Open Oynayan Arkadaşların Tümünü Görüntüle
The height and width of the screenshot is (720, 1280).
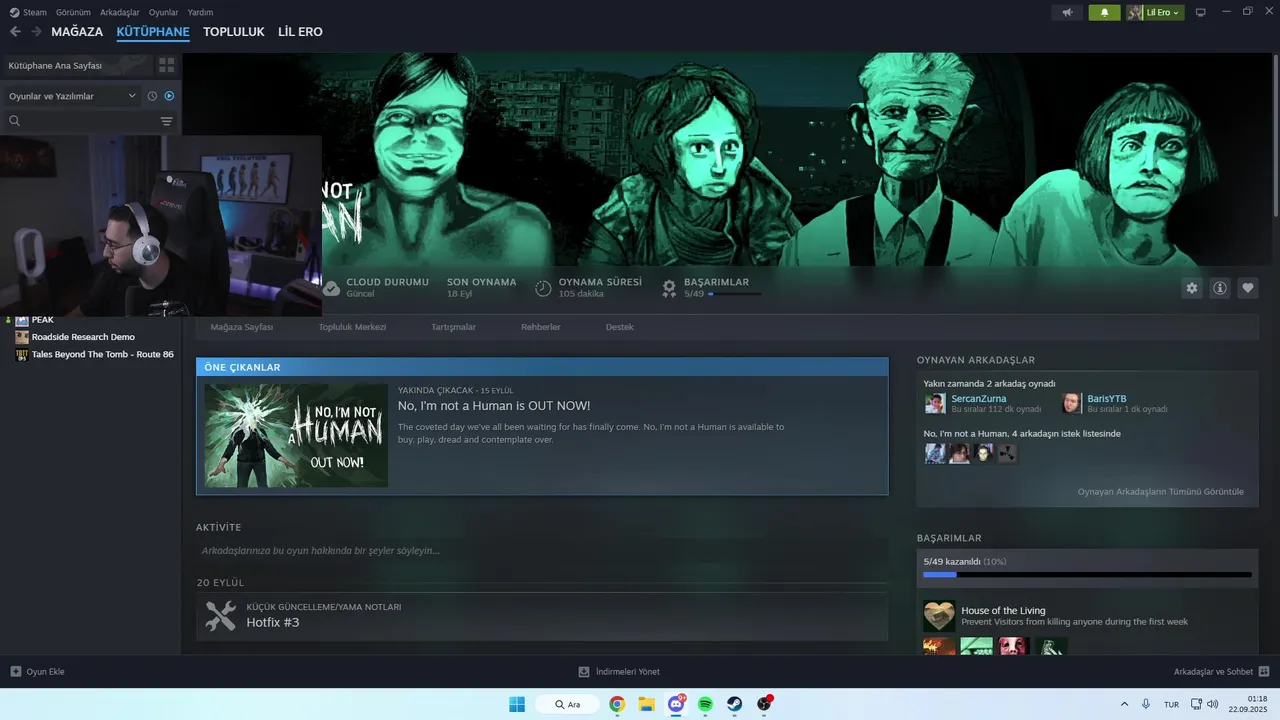1161,492
